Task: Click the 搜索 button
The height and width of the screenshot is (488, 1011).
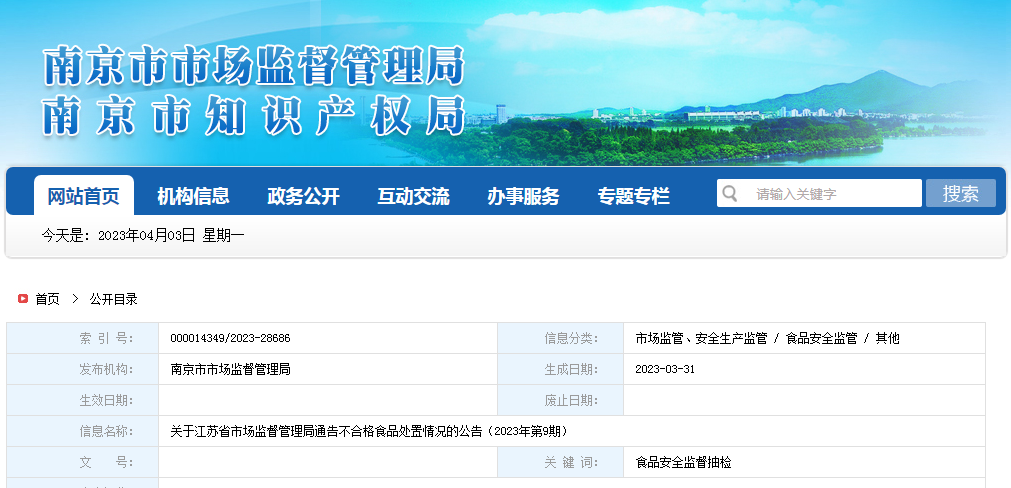Action: pyautogui.click(x=961, y=193)
